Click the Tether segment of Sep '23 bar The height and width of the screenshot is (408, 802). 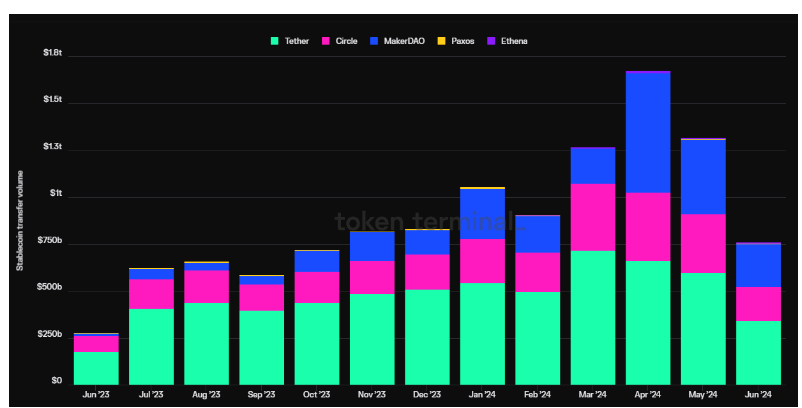[x=261, y=348]
